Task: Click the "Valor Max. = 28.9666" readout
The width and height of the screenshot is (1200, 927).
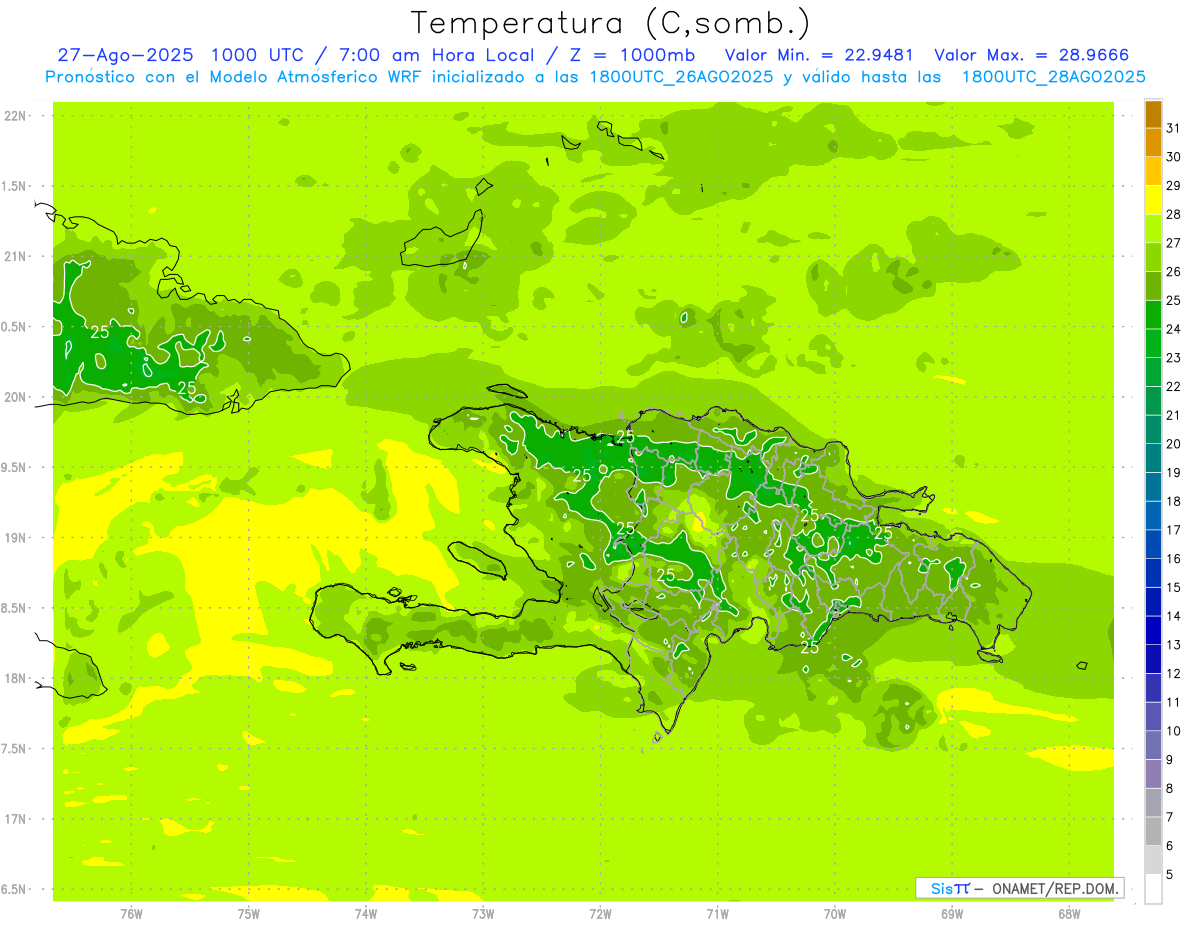Action: coord(1032,55)
